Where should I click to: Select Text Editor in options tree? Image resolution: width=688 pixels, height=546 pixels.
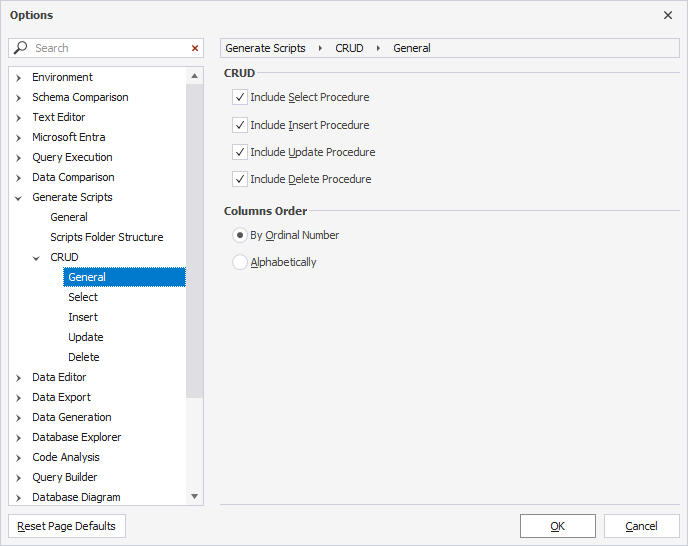(58, 117)
